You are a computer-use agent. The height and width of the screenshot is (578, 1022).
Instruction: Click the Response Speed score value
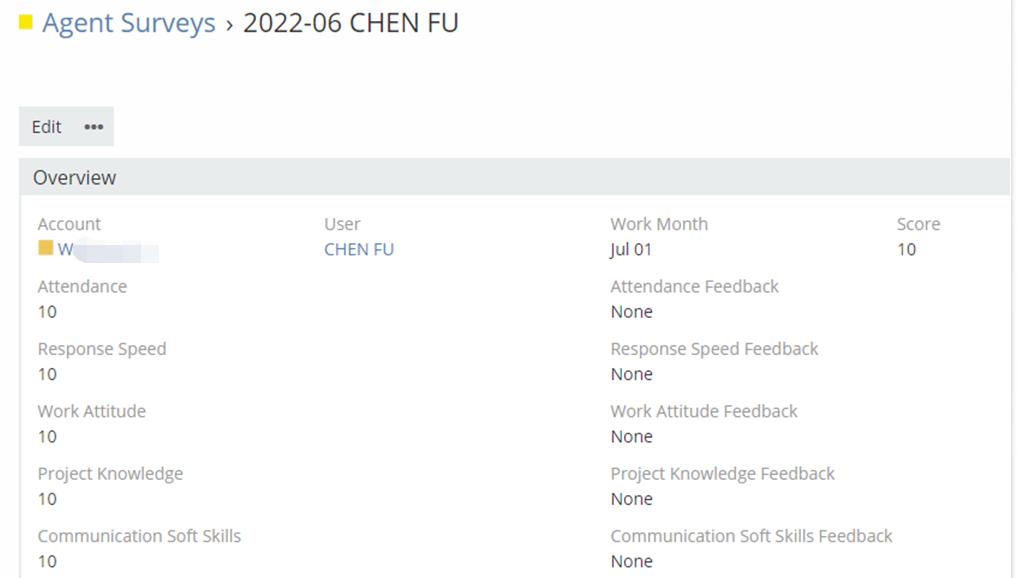coord(47,374)
